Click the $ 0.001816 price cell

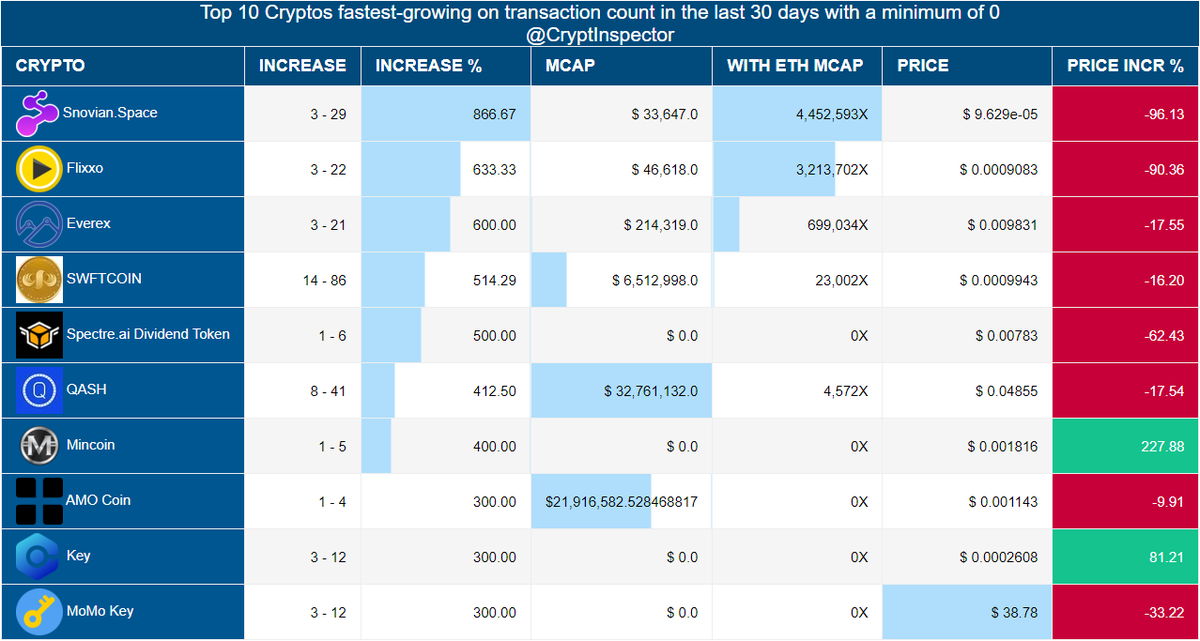967,446
